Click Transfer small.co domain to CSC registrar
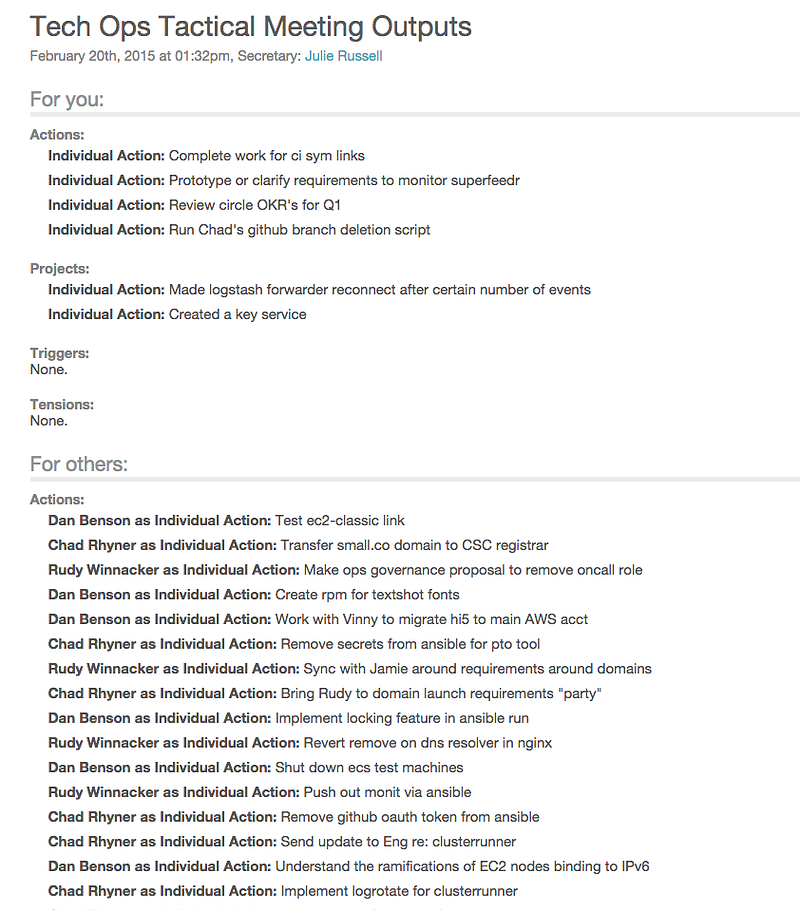Screen dimensions: 800x910 [x=298, y=546]
